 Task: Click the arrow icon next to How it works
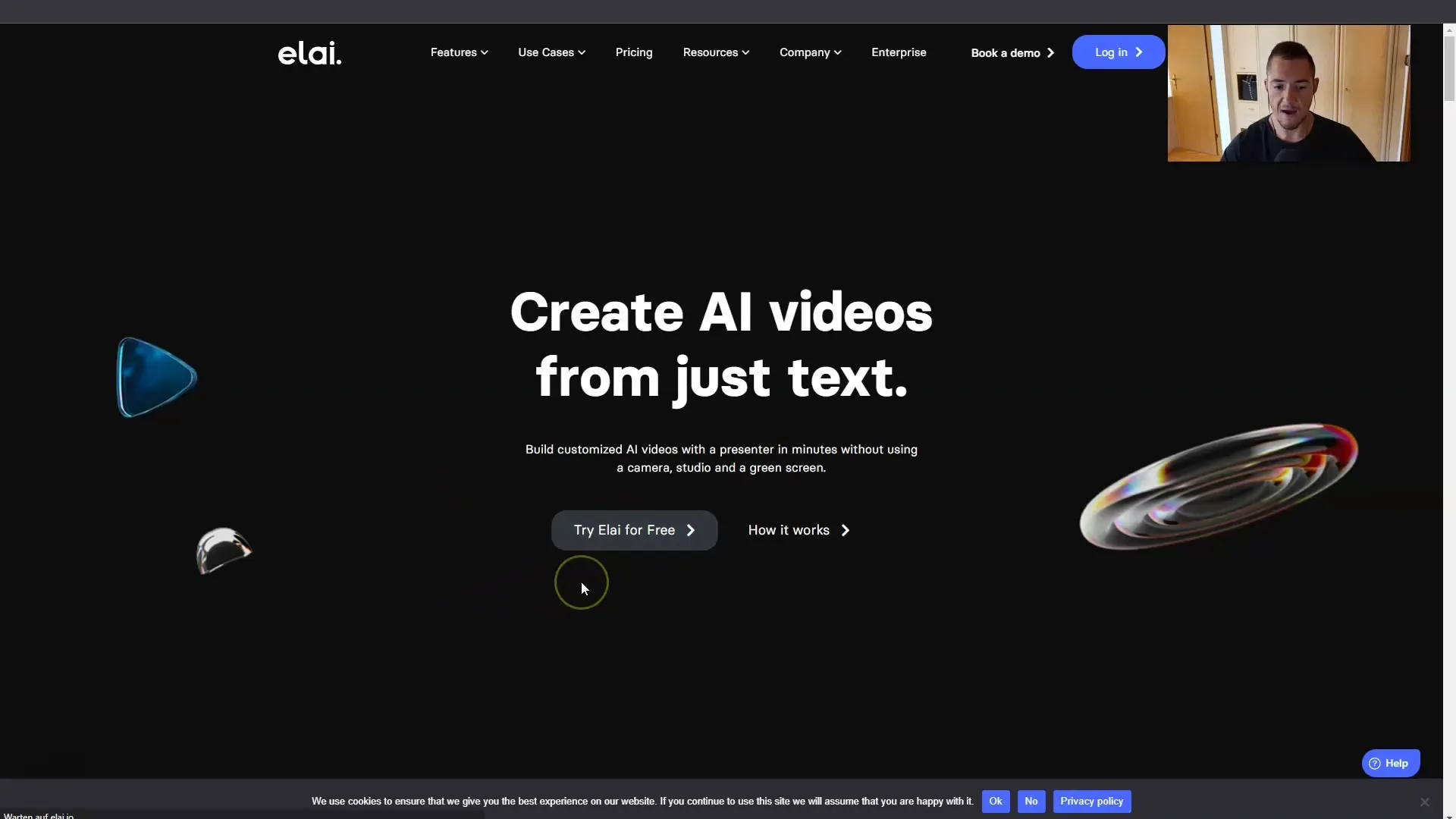click(843, 529)
